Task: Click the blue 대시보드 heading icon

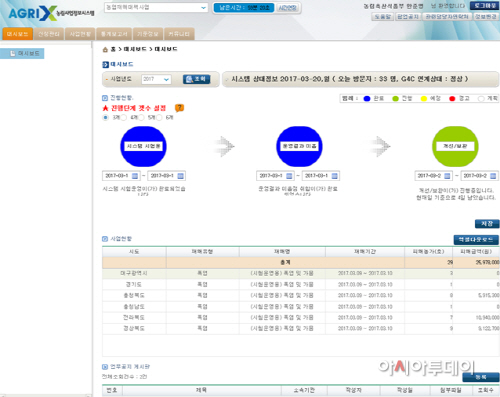Action: (106, 64)
